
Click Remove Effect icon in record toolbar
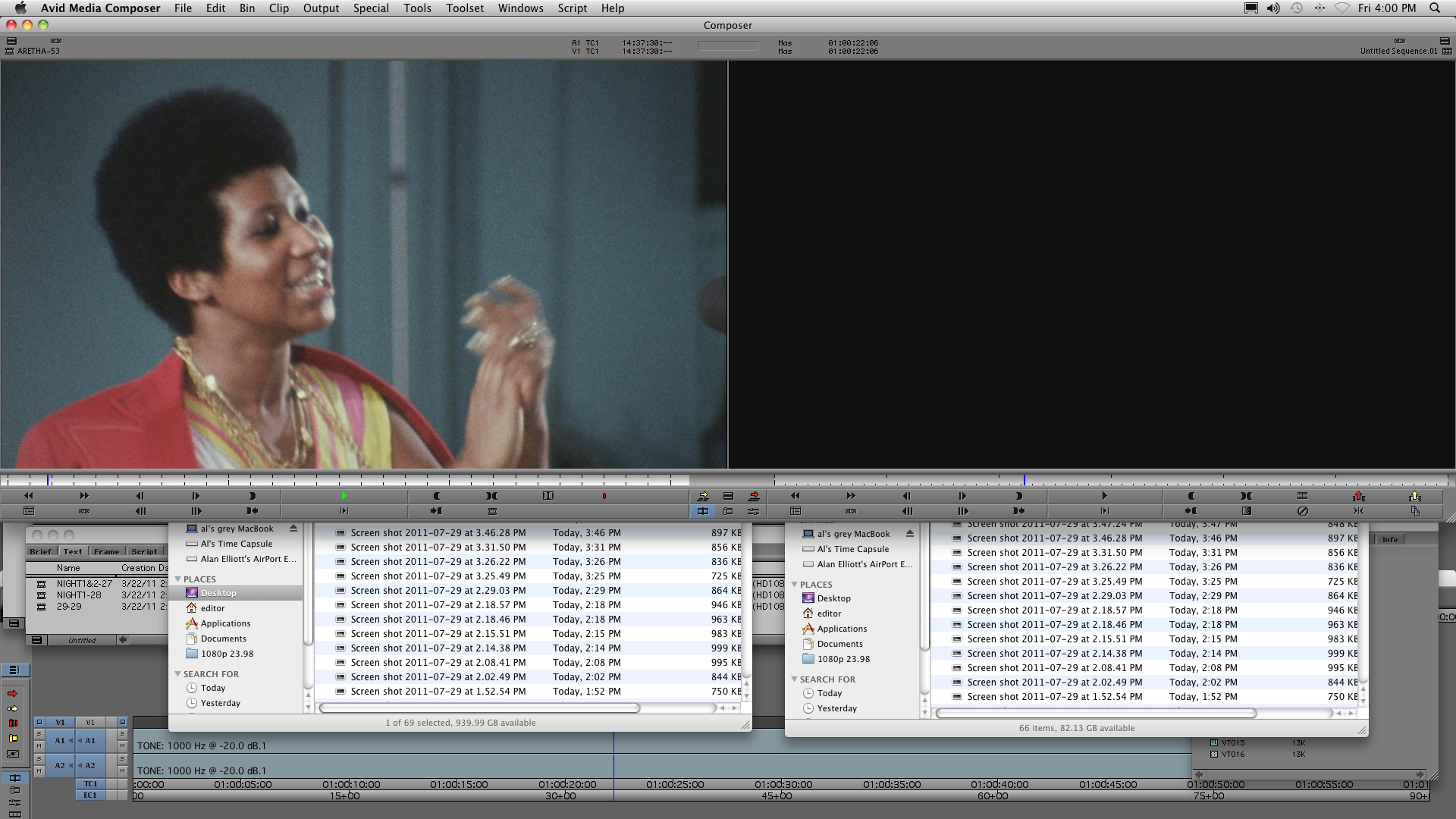click(1302, 511)
